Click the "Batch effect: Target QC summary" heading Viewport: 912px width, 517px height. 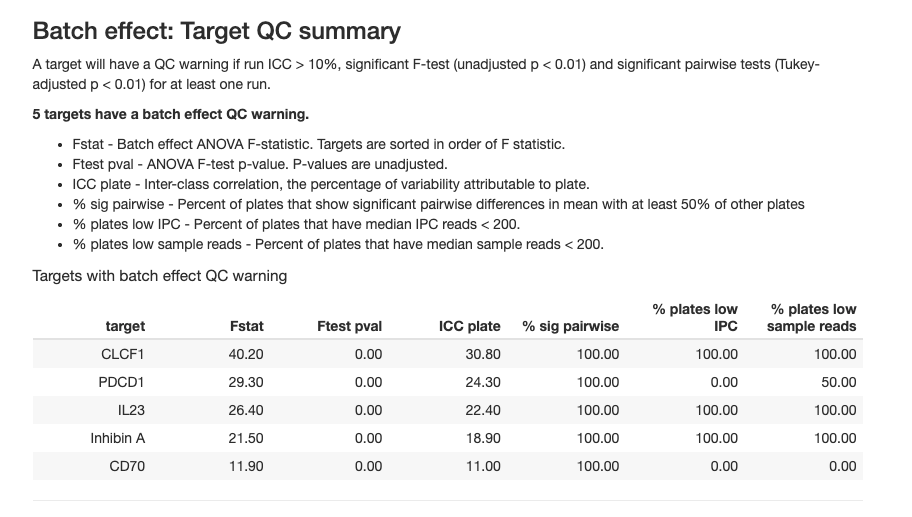click(217, 31)
